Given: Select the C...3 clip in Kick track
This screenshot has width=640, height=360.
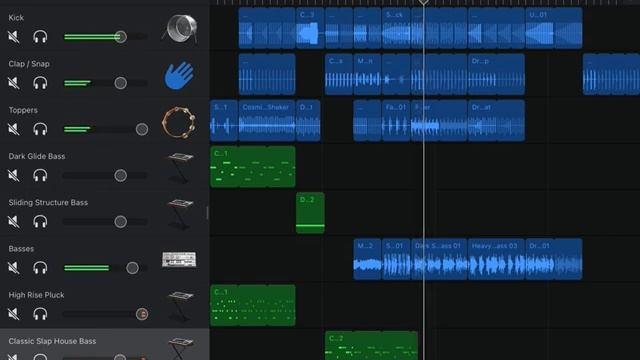Looking at the screenshot, I should (x=310, y=28).
